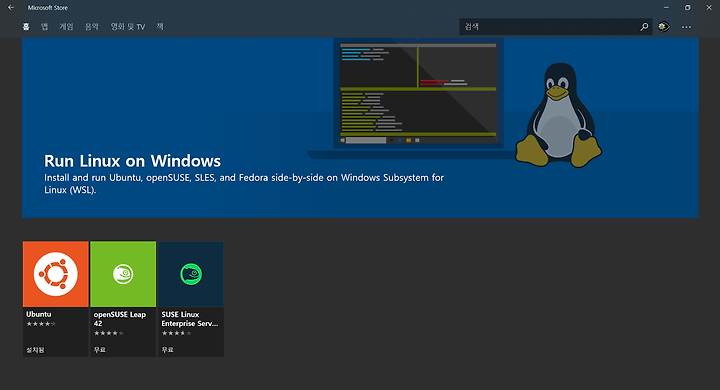Click the terminal laptop illustration in banner
Image resolution: width=720 pixels, height=390 pixels.
coord(418,99)
